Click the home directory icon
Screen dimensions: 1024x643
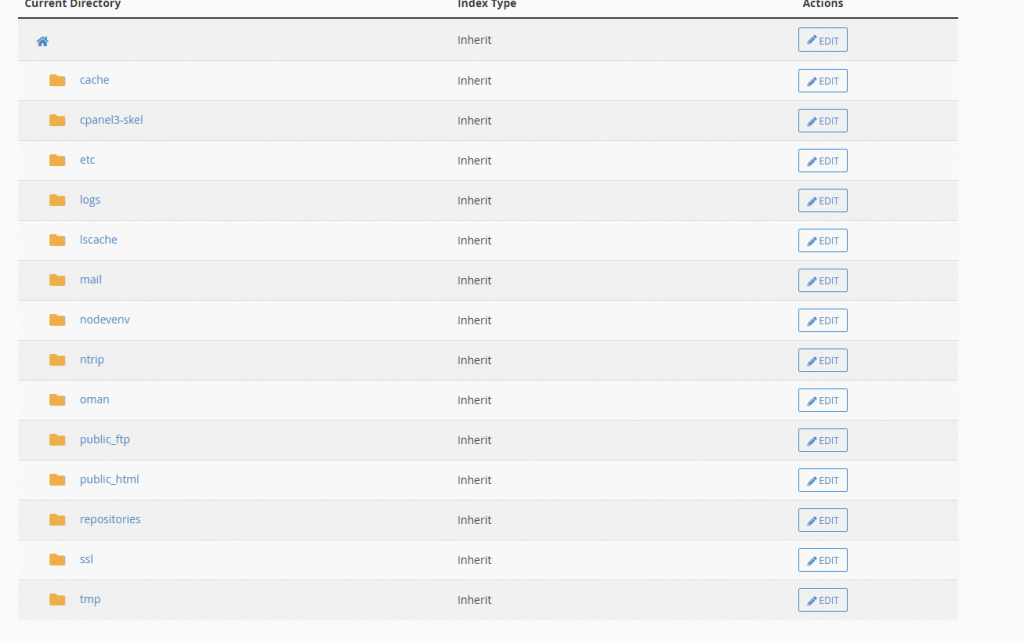click(42, 41)
